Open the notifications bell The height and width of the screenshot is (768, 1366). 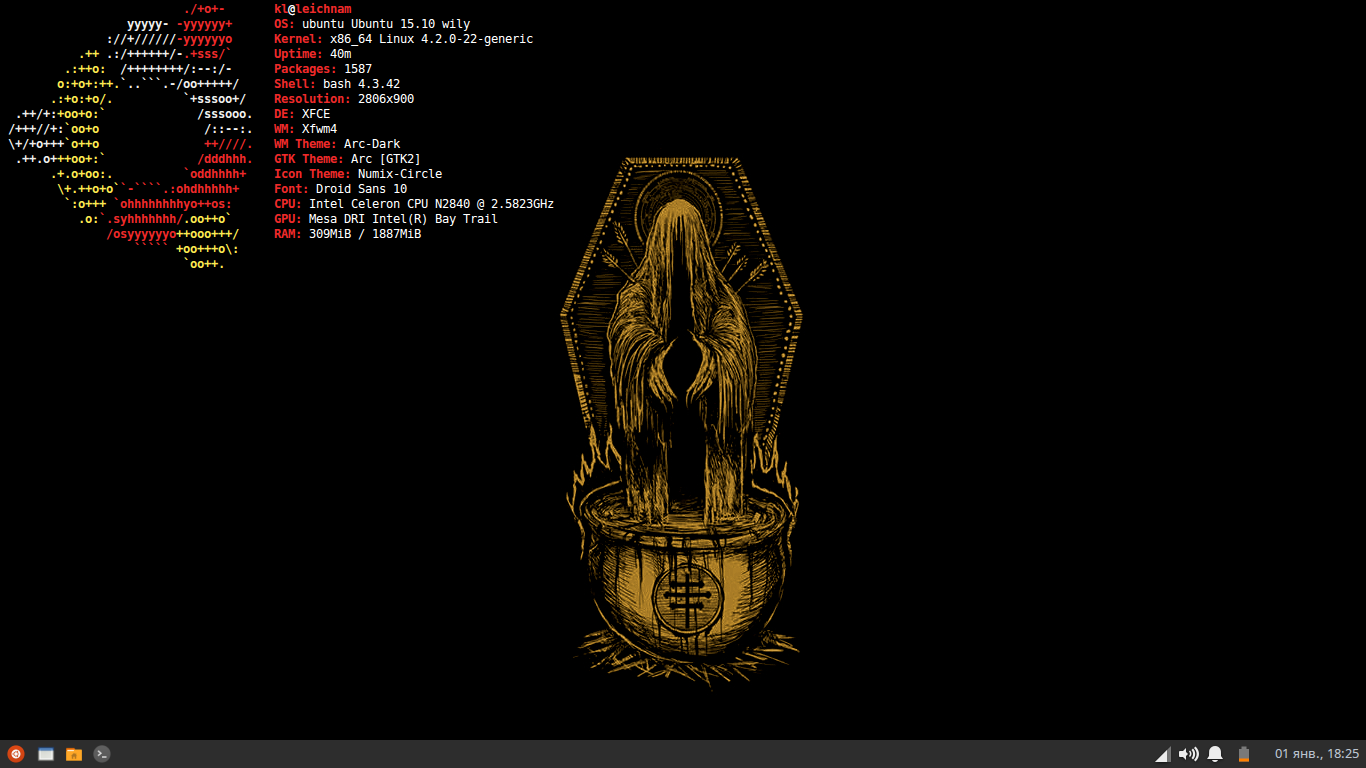click(1215, 754)
